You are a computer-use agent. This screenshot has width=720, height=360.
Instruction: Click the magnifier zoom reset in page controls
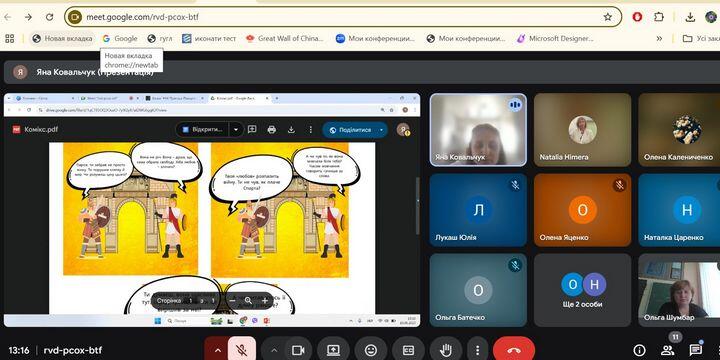(x=248, y=301)
